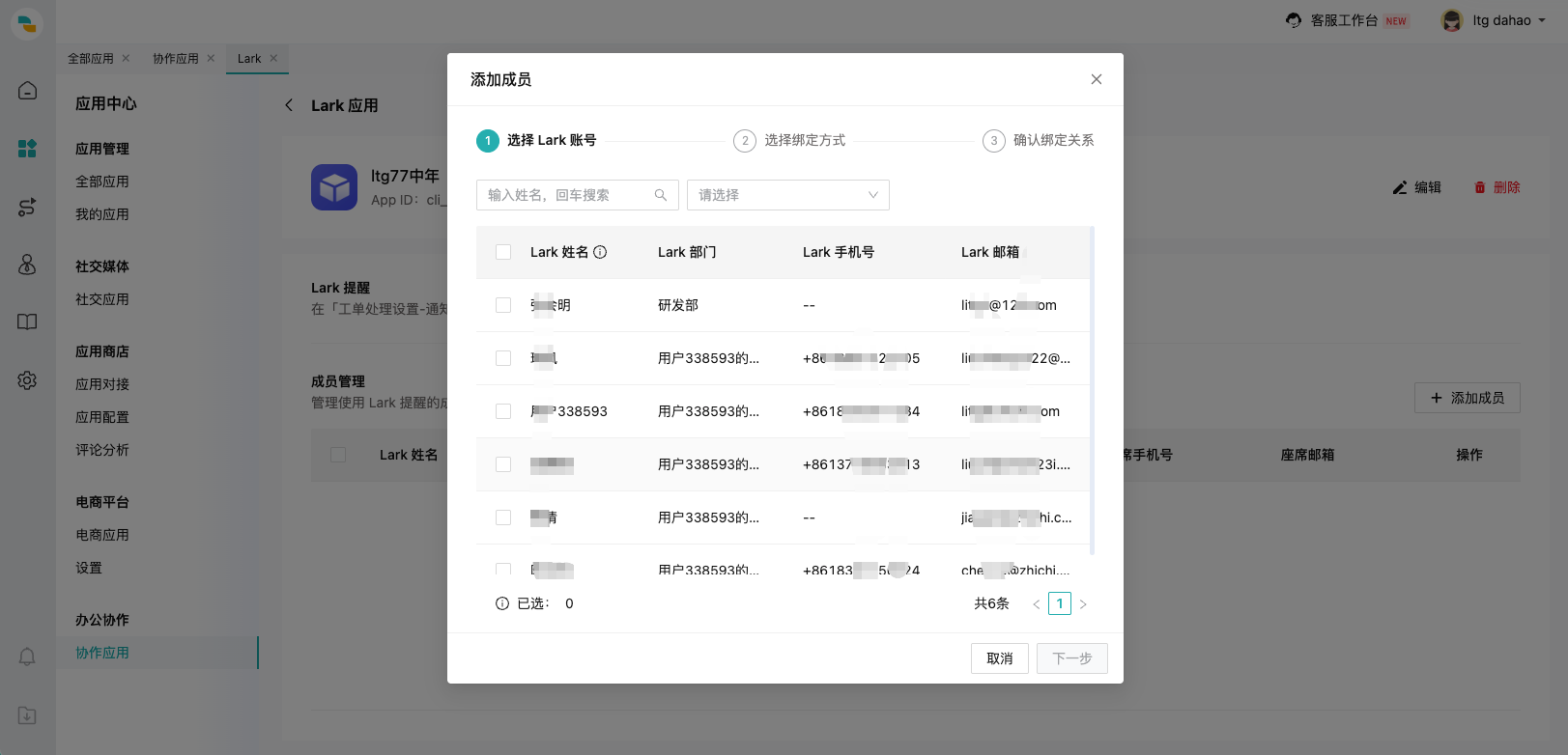Click the notification bell icon

27,657
